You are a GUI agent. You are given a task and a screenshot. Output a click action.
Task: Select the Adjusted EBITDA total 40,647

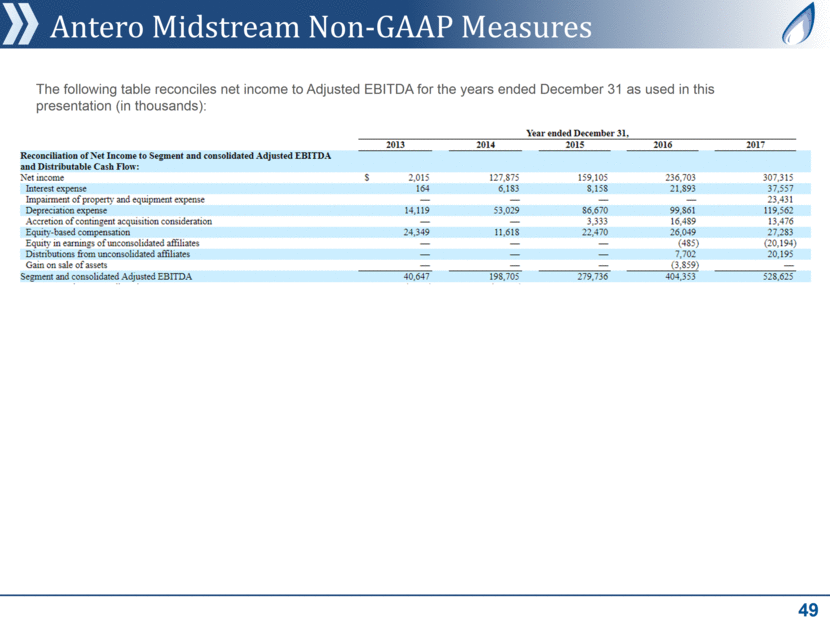coord(417,277)
